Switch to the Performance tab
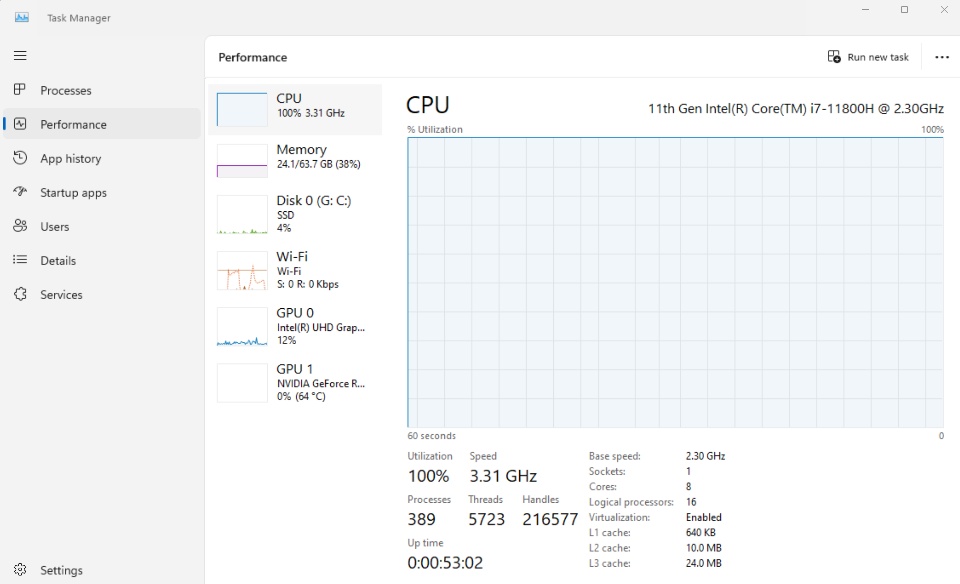960x584 pixels. click(73, 124)
